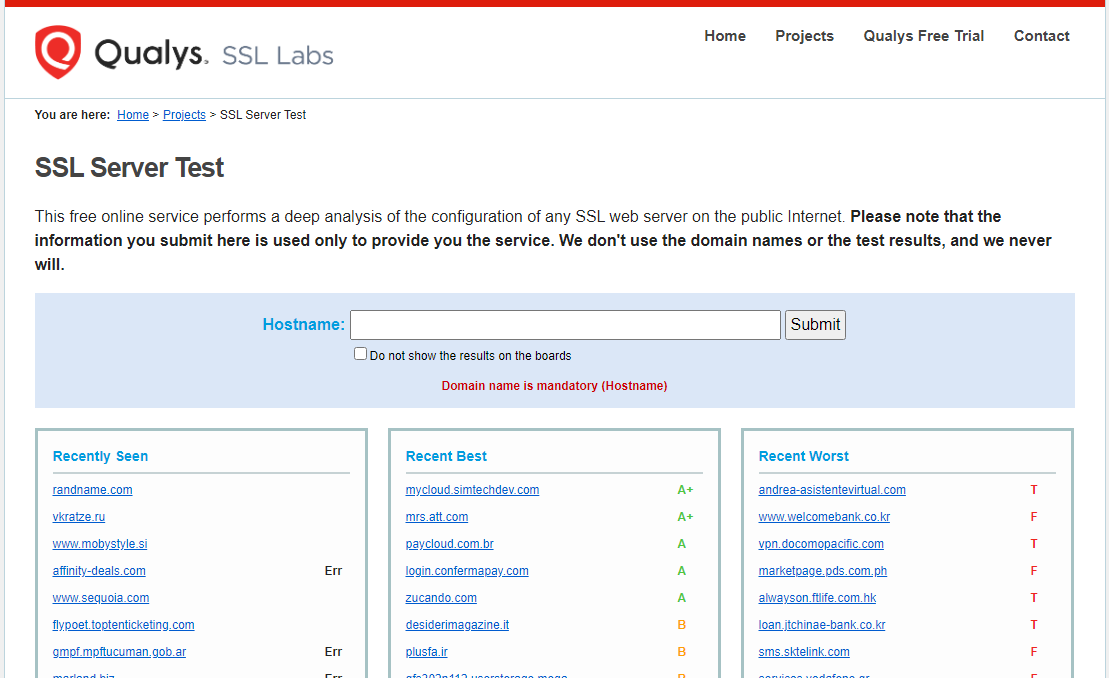1109x678 pixels.
Task: Click A+ grade beside mycloud.simtechdev.com
Action: click(x=685, y=490)
